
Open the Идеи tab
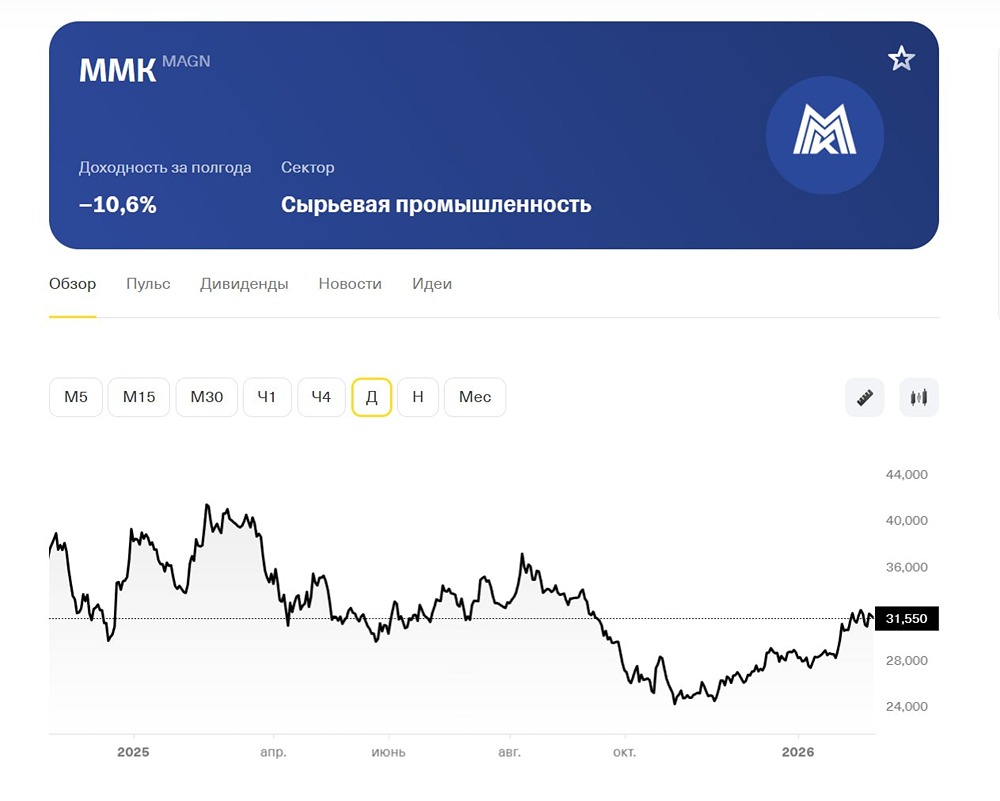point(432,284)
